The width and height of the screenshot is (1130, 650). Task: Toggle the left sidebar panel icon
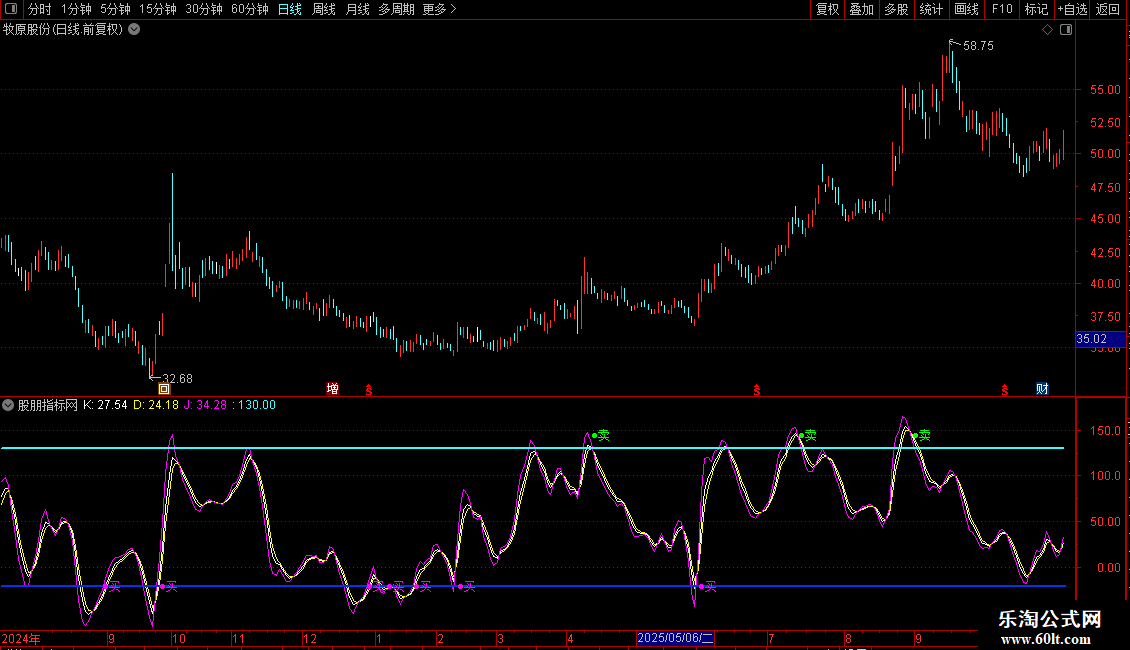(10, 9)
